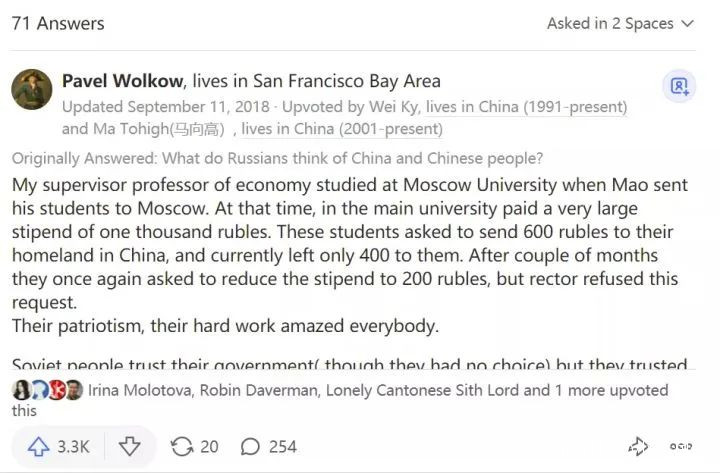Click the Lonely Cantonese Sith Lord name
Screen dimensions: 720x473
436,391
